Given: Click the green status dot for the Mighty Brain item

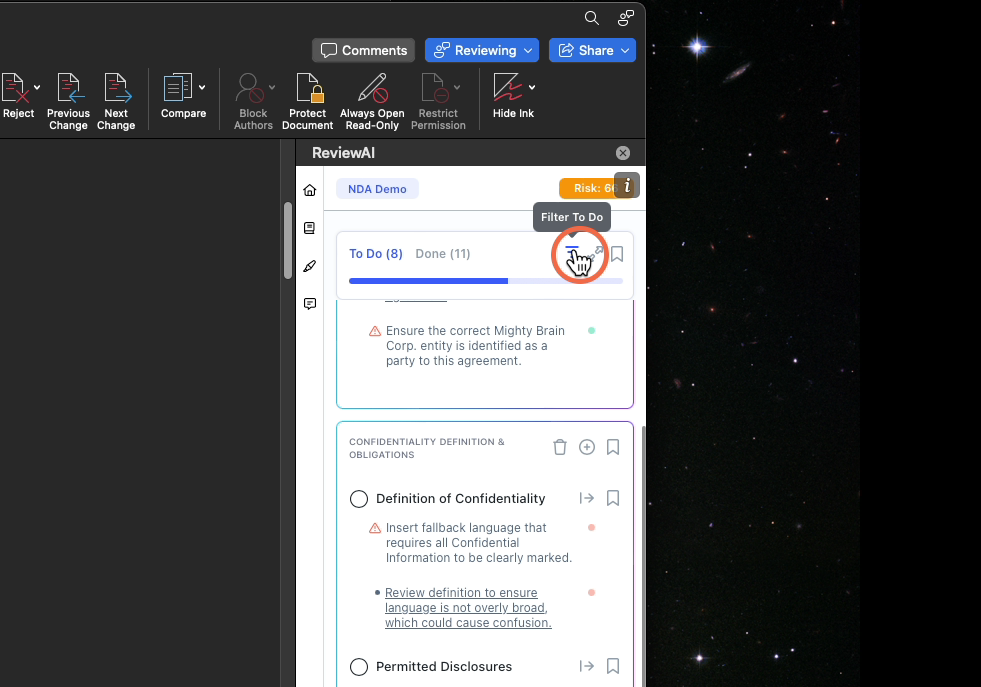Looking at the screenshot, I should [x=591, y=330].
